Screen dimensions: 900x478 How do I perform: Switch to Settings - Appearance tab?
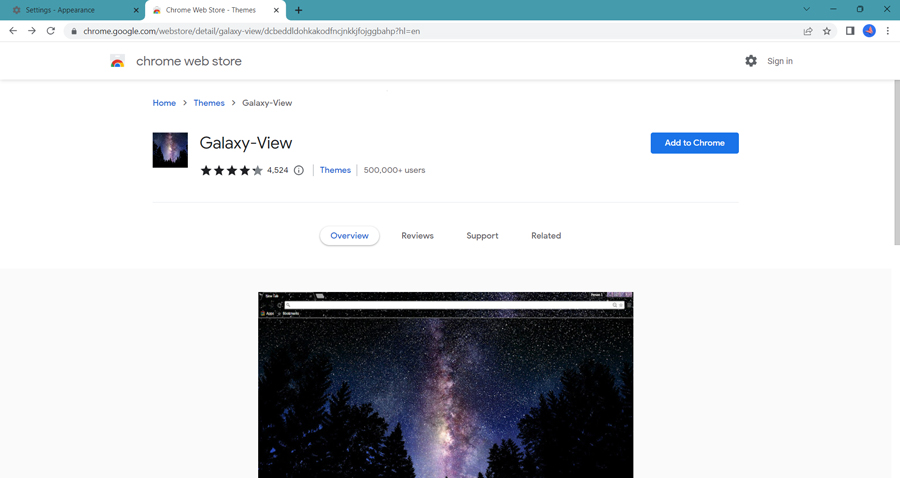[x=72, y=10]
